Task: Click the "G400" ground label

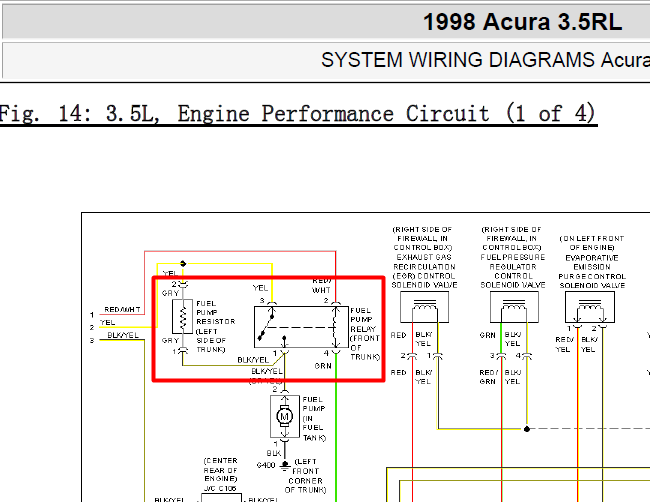Action: click(266, 465)
